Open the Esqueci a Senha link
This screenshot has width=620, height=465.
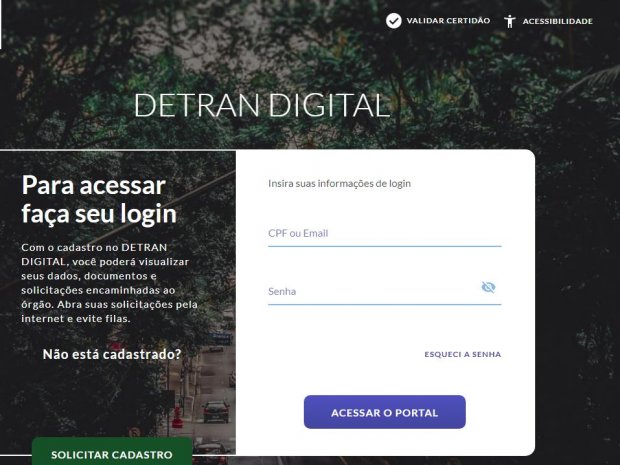pos(463,354)
